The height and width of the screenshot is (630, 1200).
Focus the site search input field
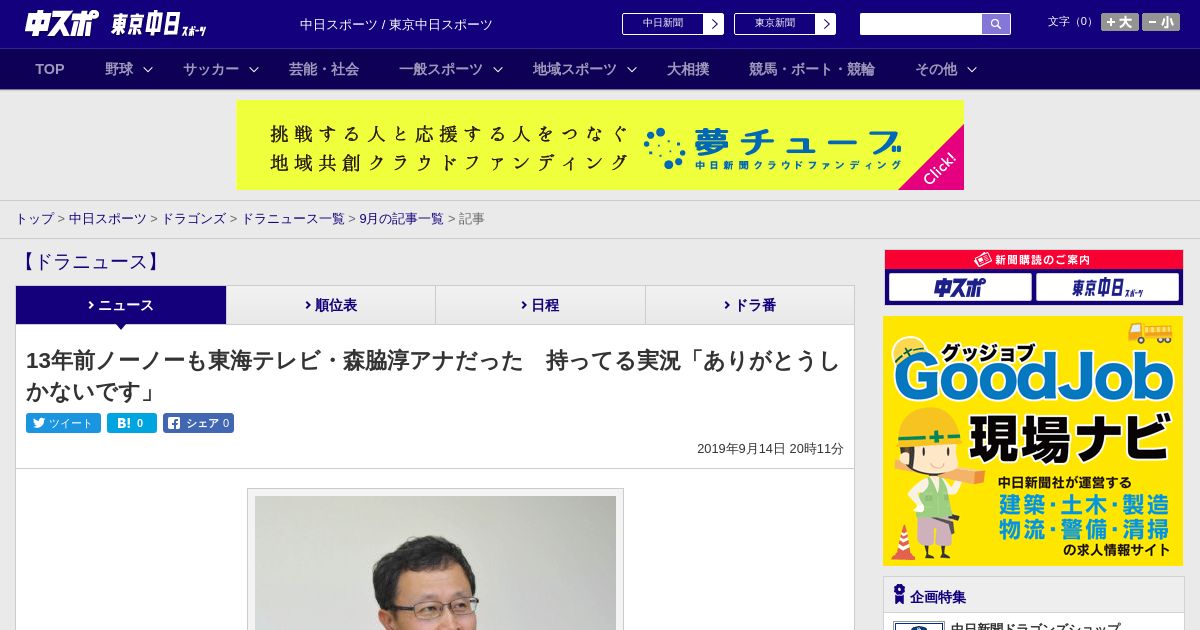[x=920, y=24]
